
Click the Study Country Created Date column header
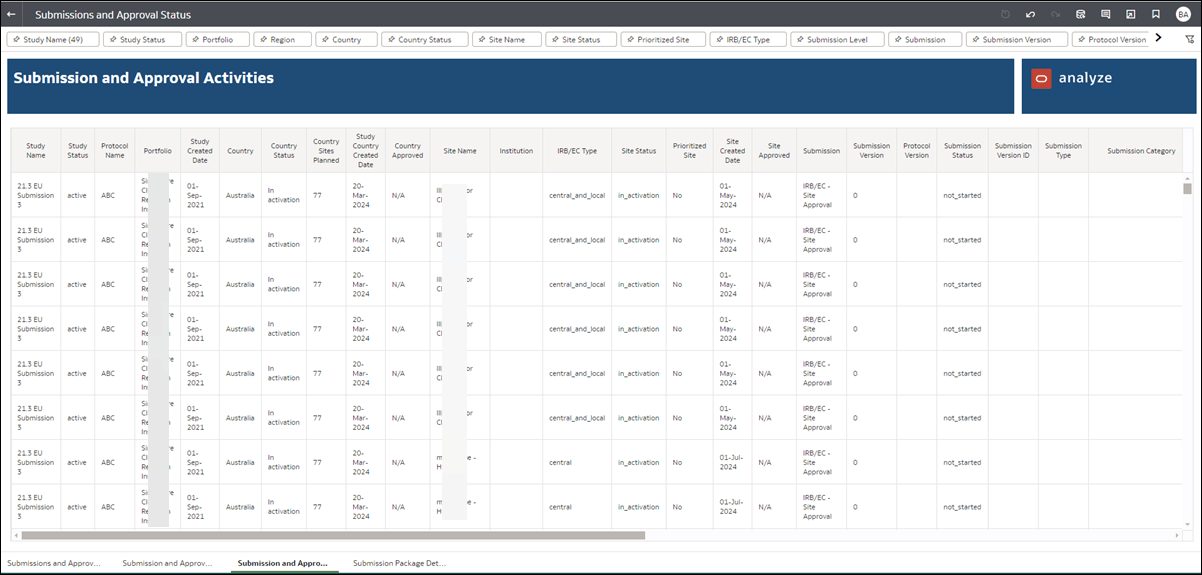click(365, 150)
